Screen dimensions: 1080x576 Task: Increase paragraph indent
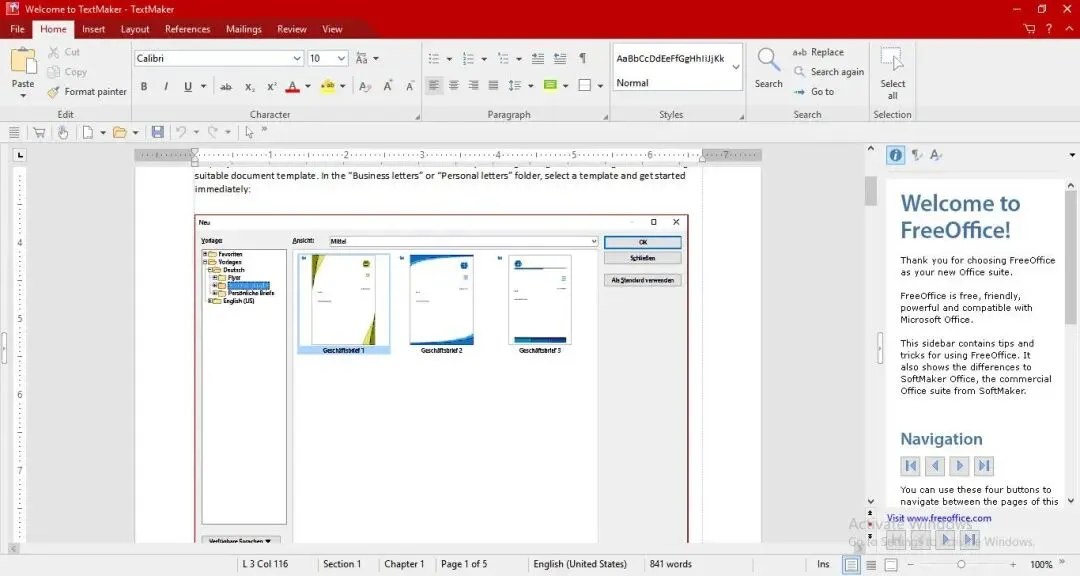tap(560, 59)
